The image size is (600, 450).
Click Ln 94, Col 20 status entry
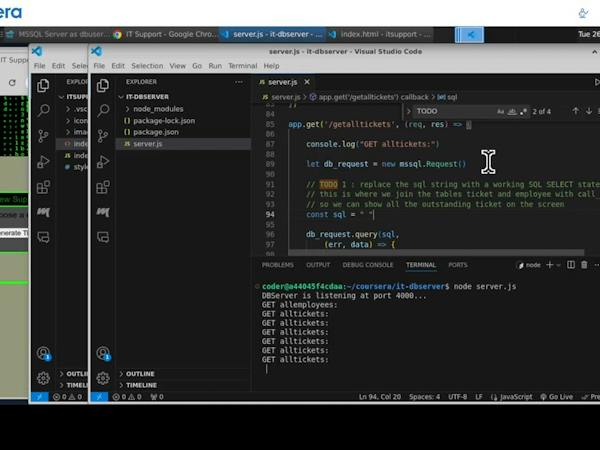pos(380,397)
